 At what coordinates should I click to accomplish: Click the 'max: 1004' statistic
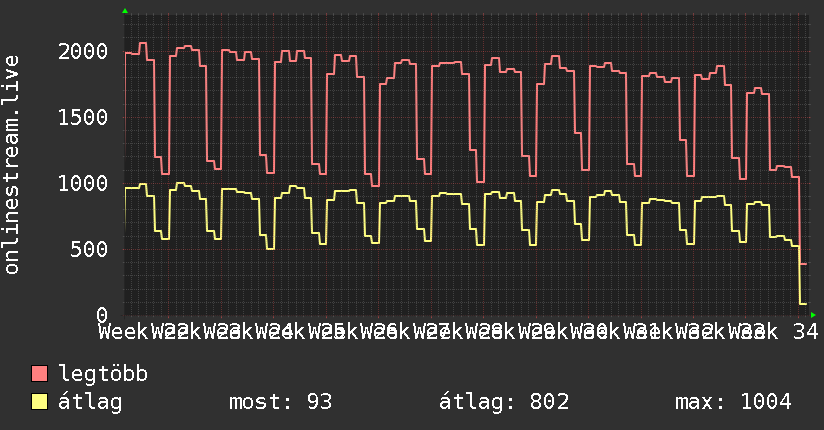[733, 402]
